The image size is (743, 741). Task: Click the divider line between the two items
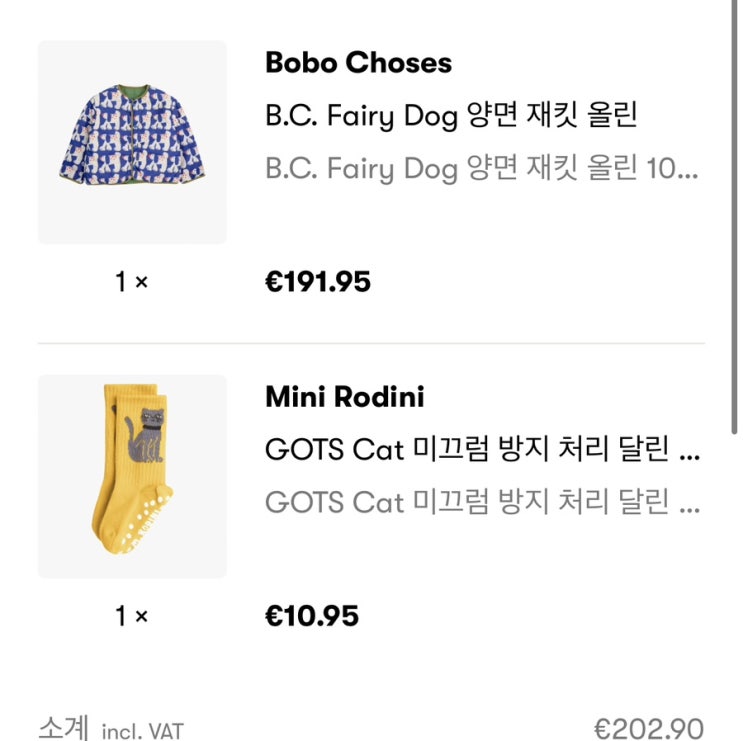pyautogui.click(x=371, y=344)
